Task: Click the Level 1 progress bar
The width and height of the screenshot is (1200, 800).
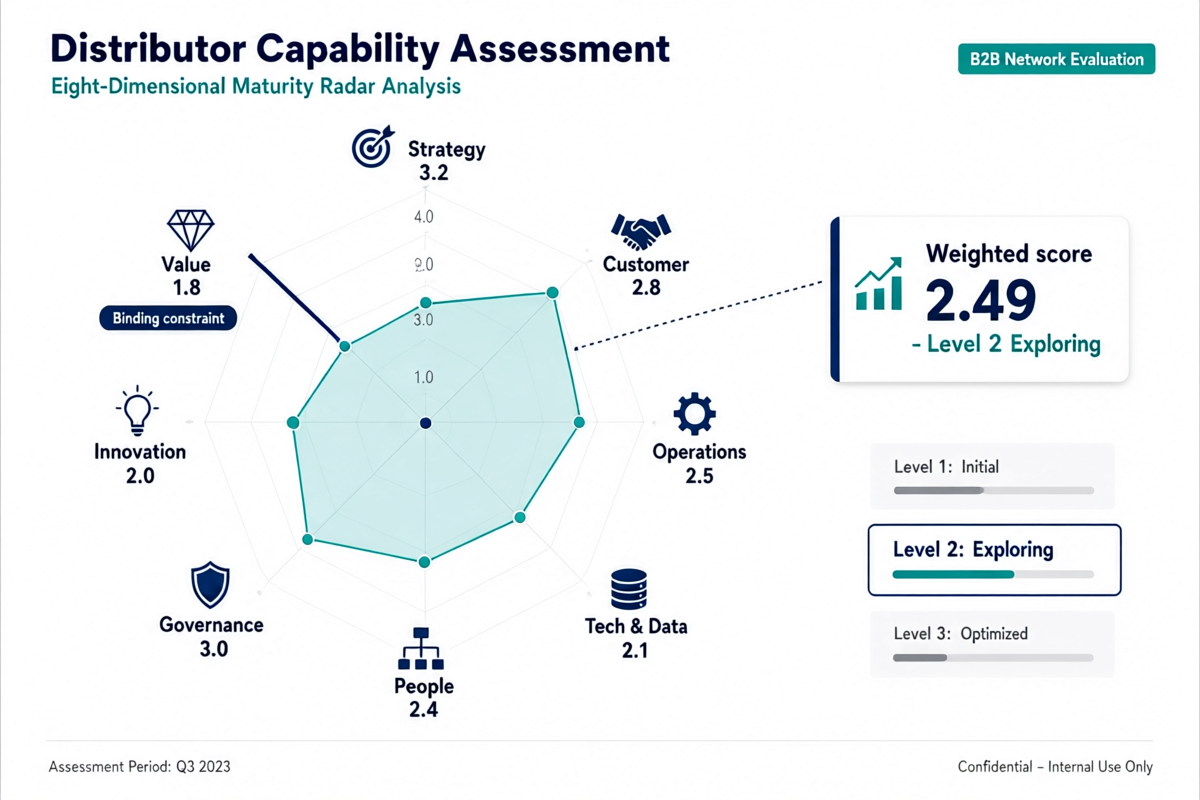Action: pos(993,491)
